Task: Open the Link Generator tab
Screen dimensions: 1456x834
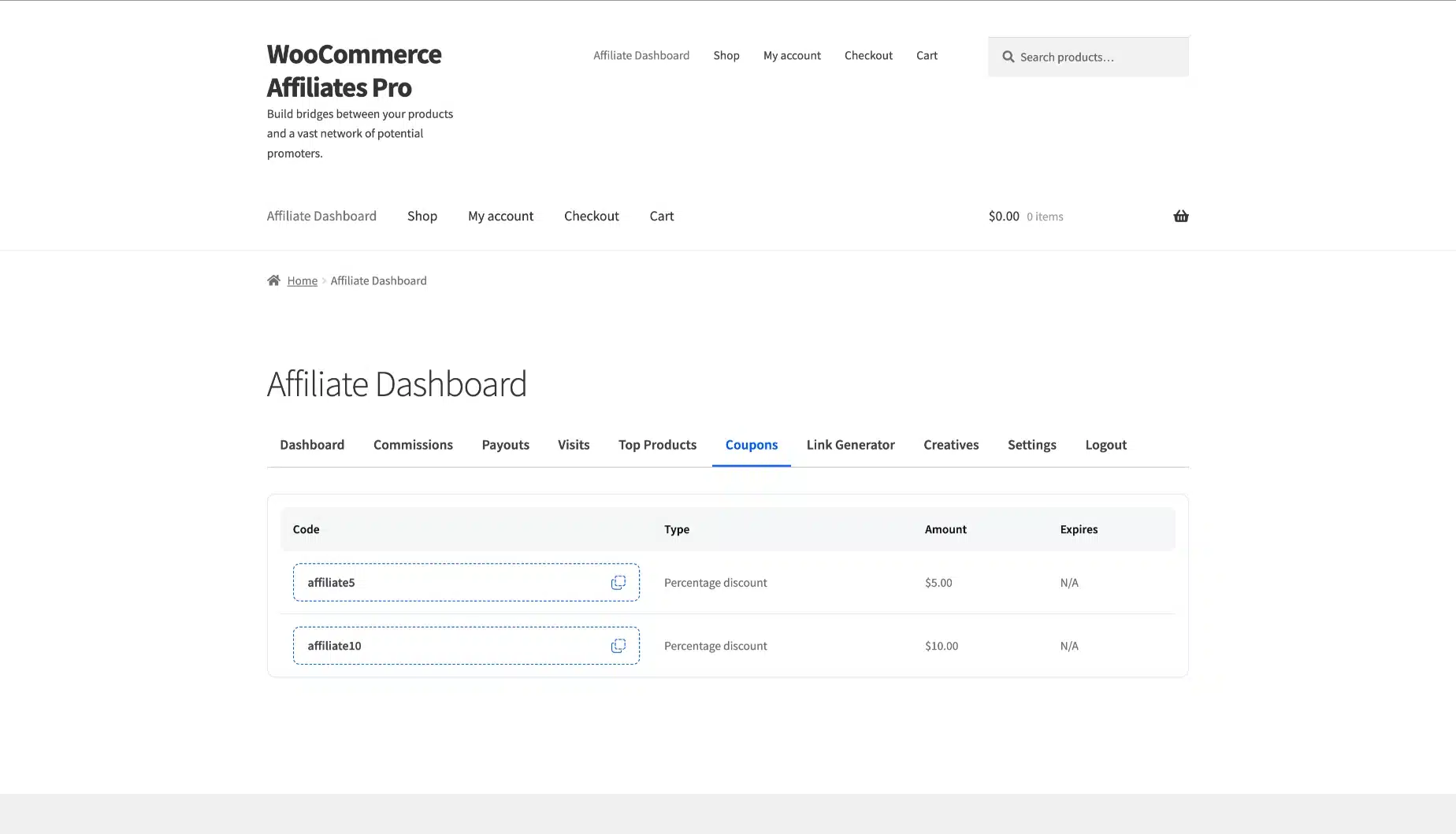Action: 850,445
